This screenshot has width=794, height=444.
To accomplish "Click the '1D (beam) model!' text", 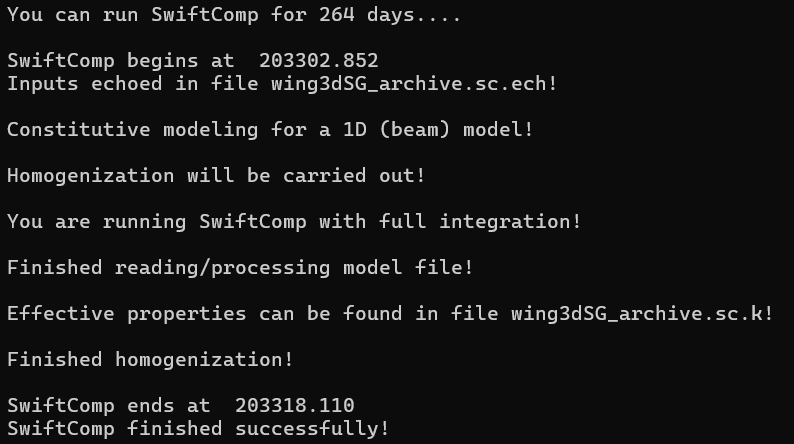I will coord(438,130).
